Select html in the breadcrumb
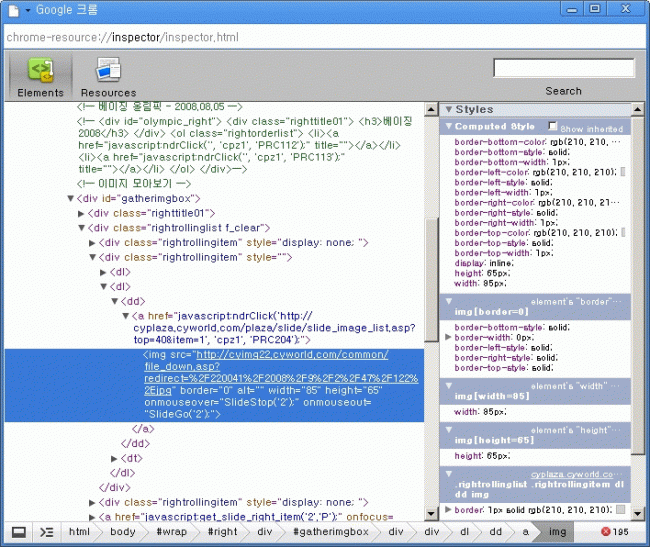The image size is (650, 547). tap(79, 532)
